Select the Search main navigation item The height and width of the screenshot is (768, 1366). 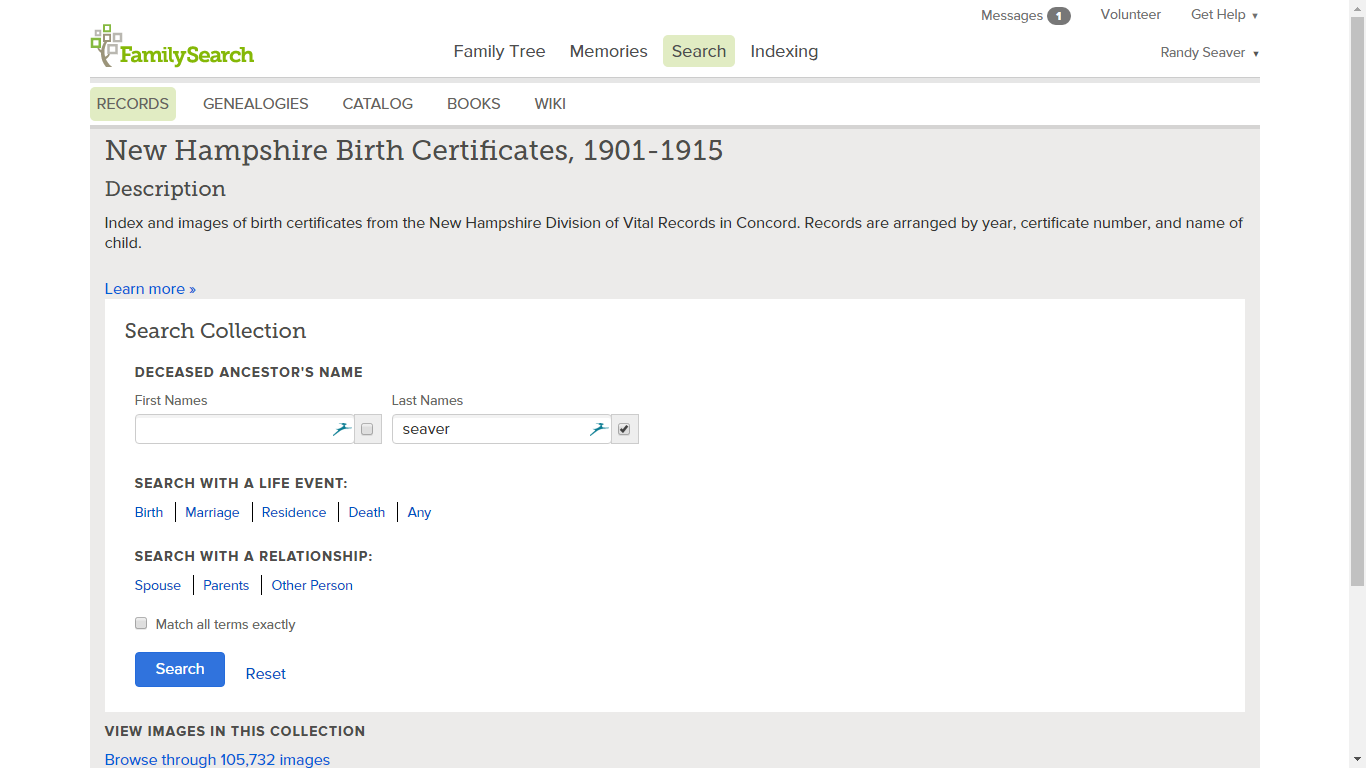coord(699,51)
